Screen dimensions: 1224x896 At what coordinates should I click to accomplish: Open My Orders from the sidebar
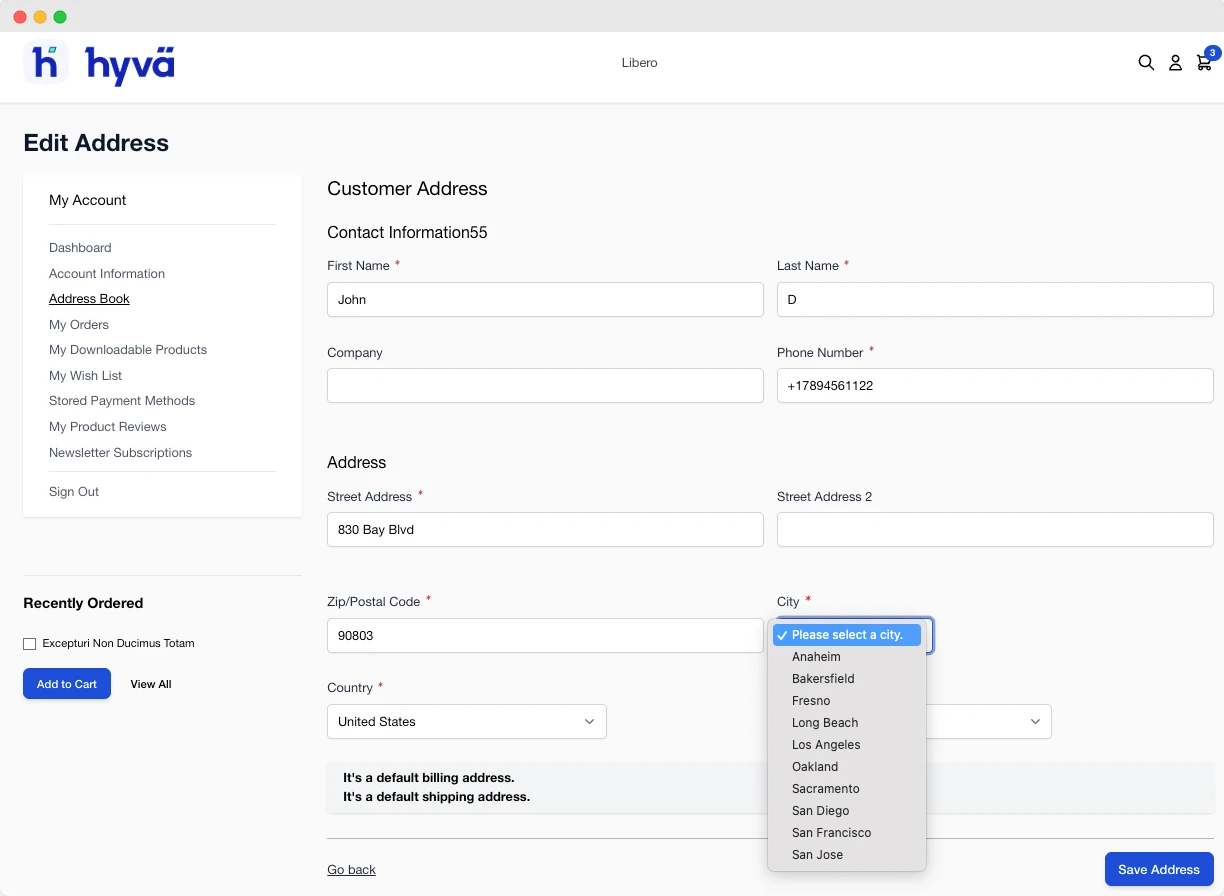(x=78, y=324)
